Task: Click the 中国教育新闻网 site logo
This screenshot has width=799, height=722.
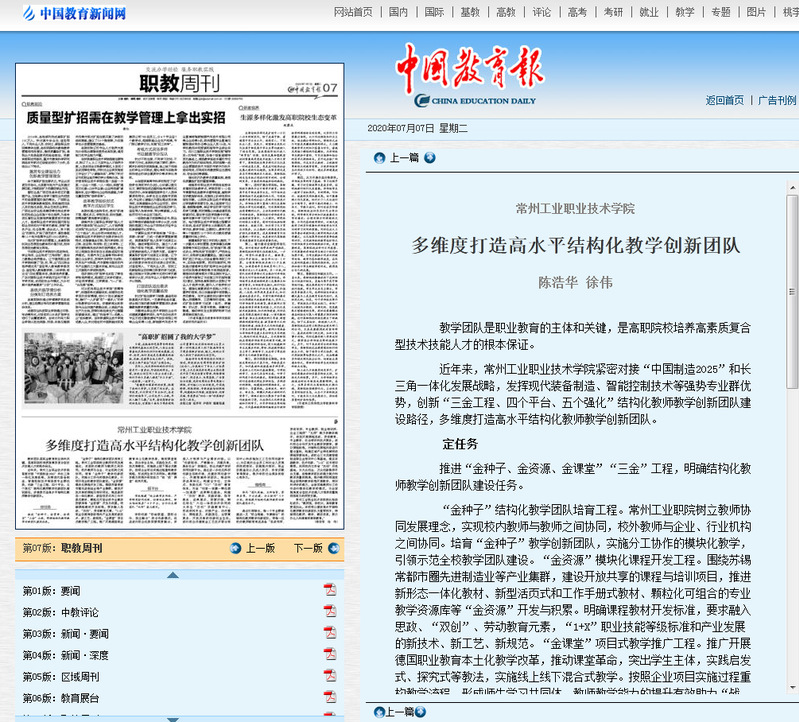Action: 68,13
